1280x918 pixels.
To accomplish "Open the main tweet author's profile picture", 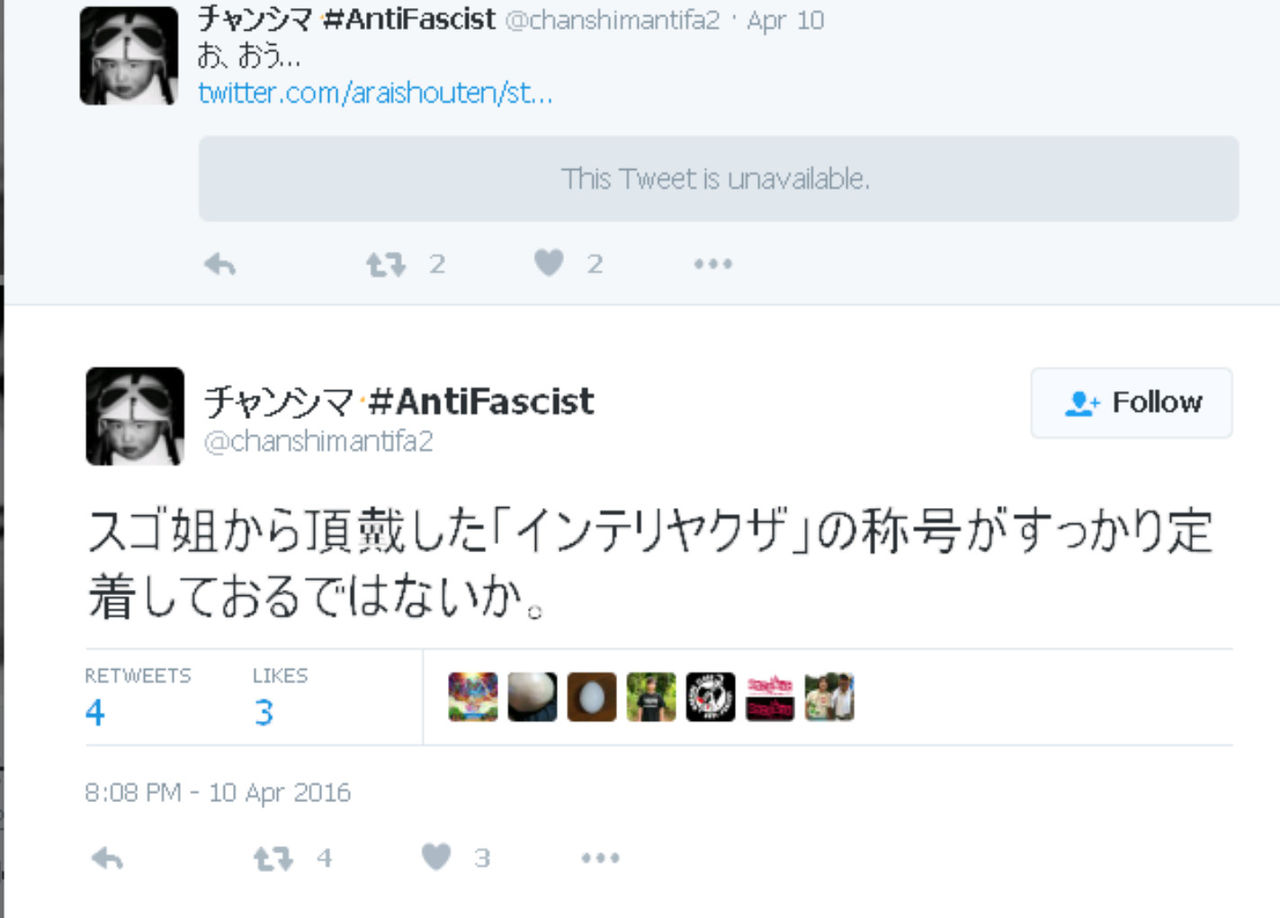I will point(135,416).
